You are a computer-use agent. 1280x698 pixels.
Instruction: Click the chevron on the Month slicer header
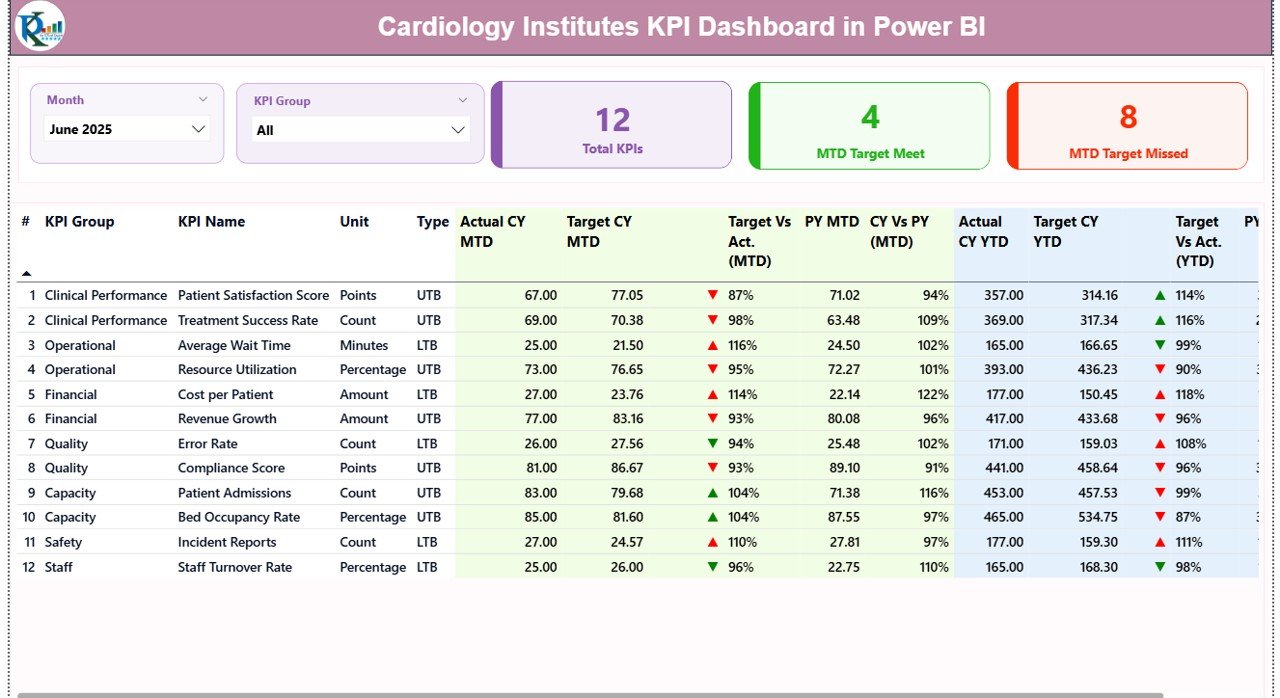203,99
